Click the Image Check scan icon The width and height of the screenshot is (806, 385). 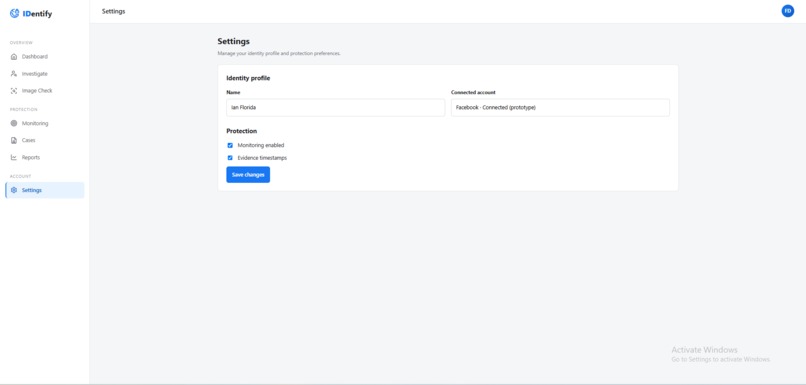coord(14,90)
